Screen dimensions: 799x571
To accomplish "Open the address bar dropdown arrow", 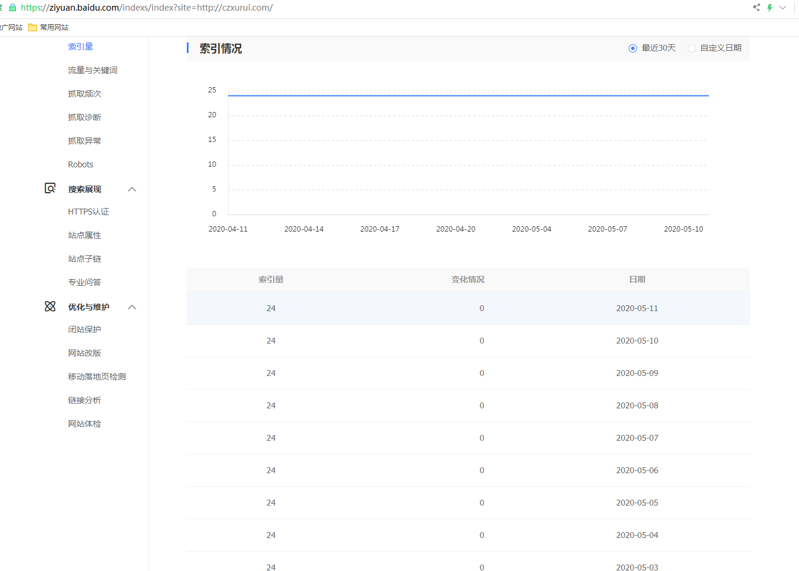I will click(783, 8).
